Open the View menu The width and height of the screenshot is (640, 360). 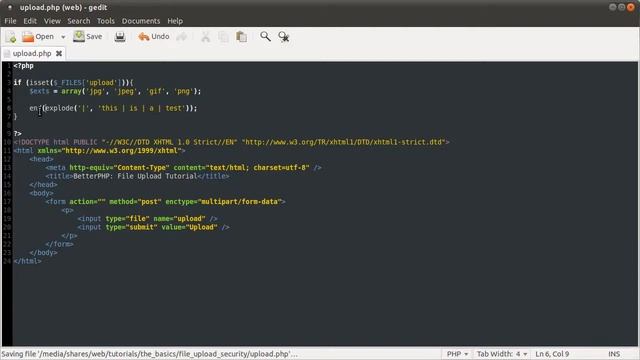[x=52, y=21]
